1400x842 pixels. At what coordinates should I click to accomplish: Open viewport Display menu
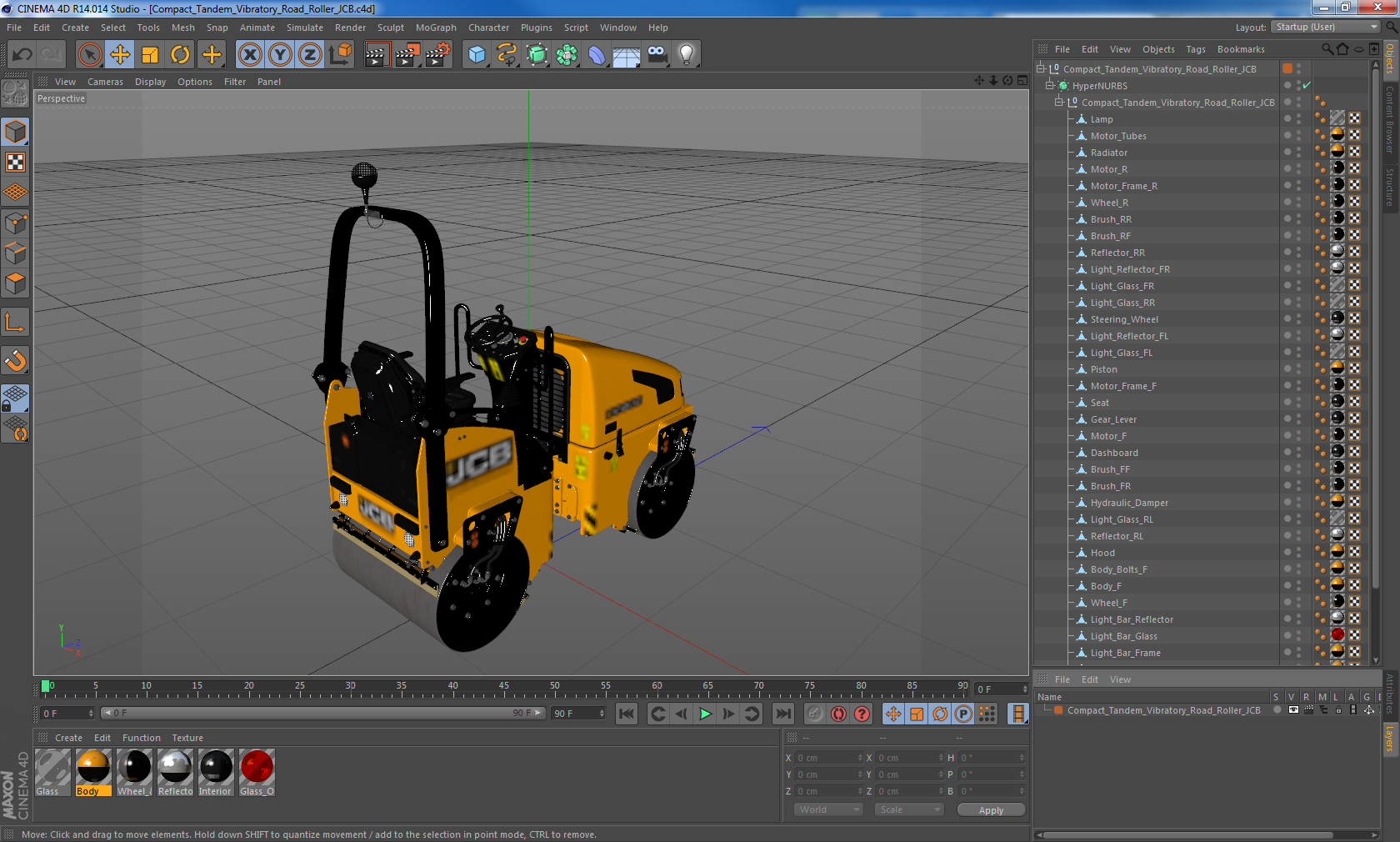click(150, 82)
